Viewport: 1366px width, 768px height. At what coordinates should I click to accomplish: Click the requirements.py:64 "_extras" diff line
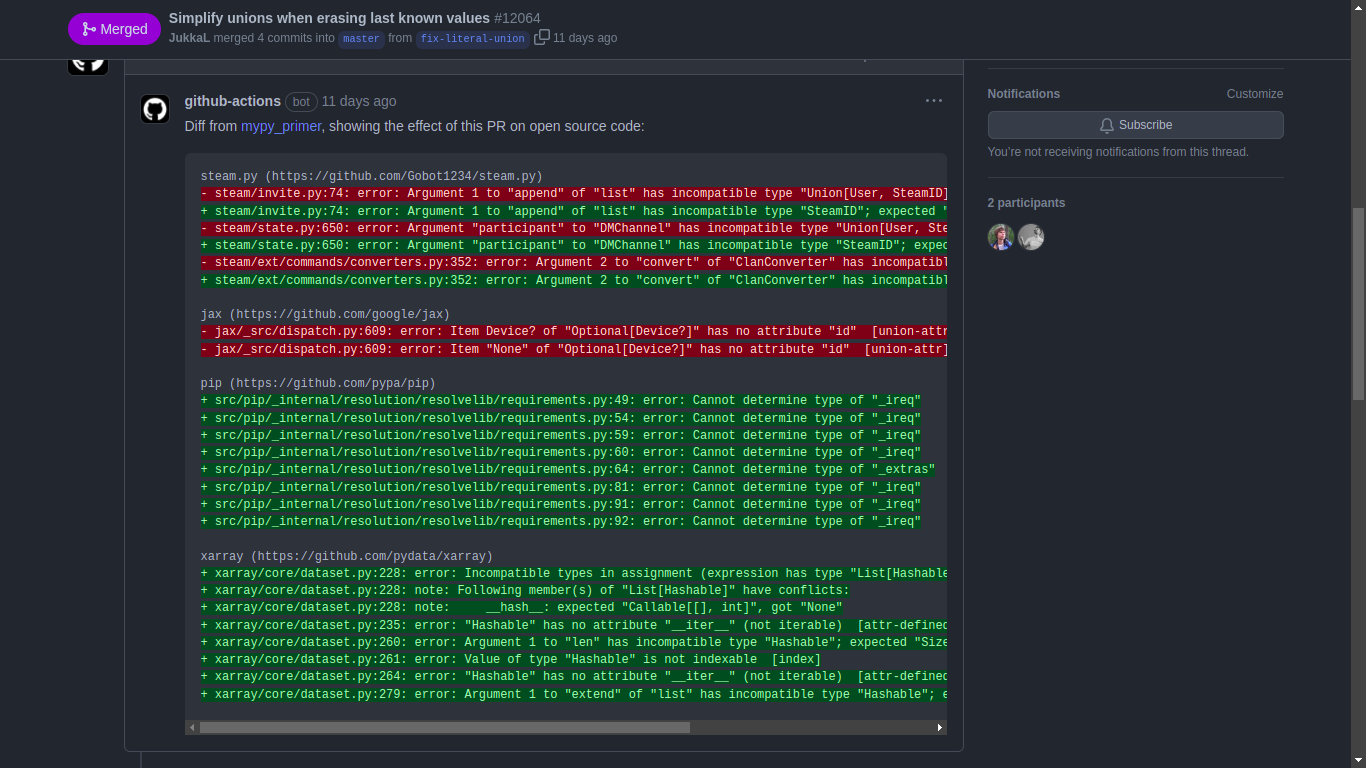pyautogui.click(x=568, y=469)
